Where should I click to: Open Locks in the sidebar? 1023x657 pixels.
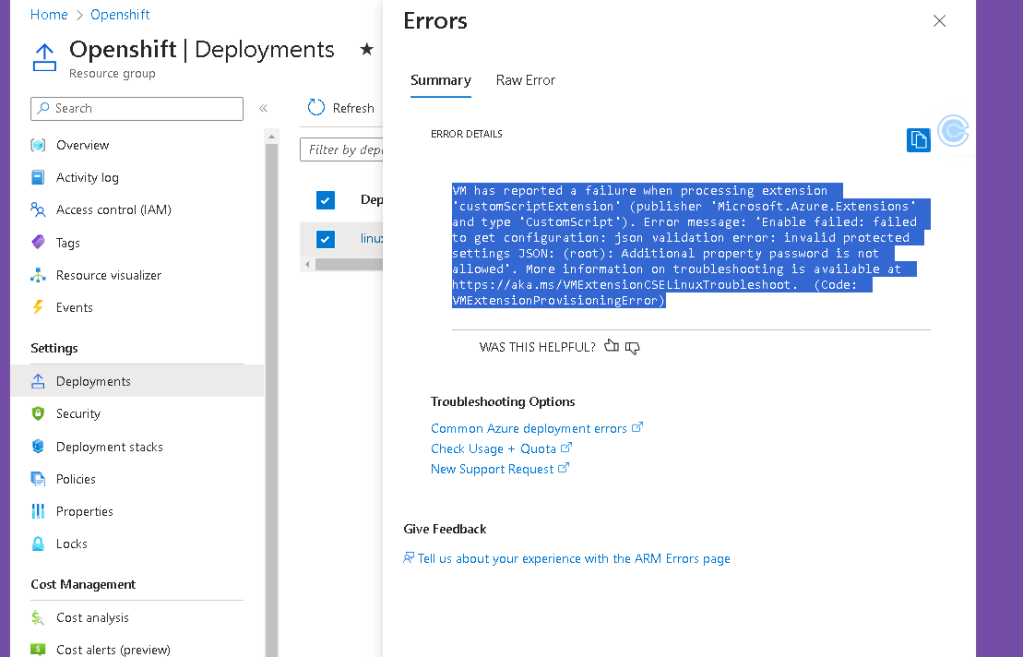(72, 543)
